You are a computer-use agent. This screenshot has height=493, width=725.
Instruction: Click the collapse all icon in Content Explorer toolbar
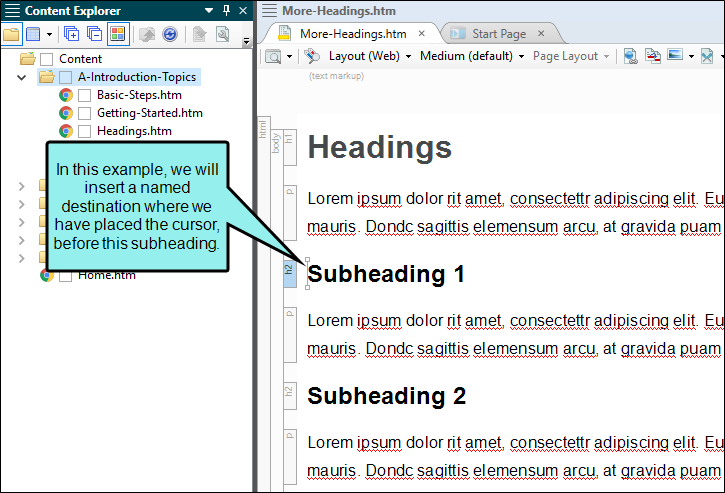pos(94,34)
